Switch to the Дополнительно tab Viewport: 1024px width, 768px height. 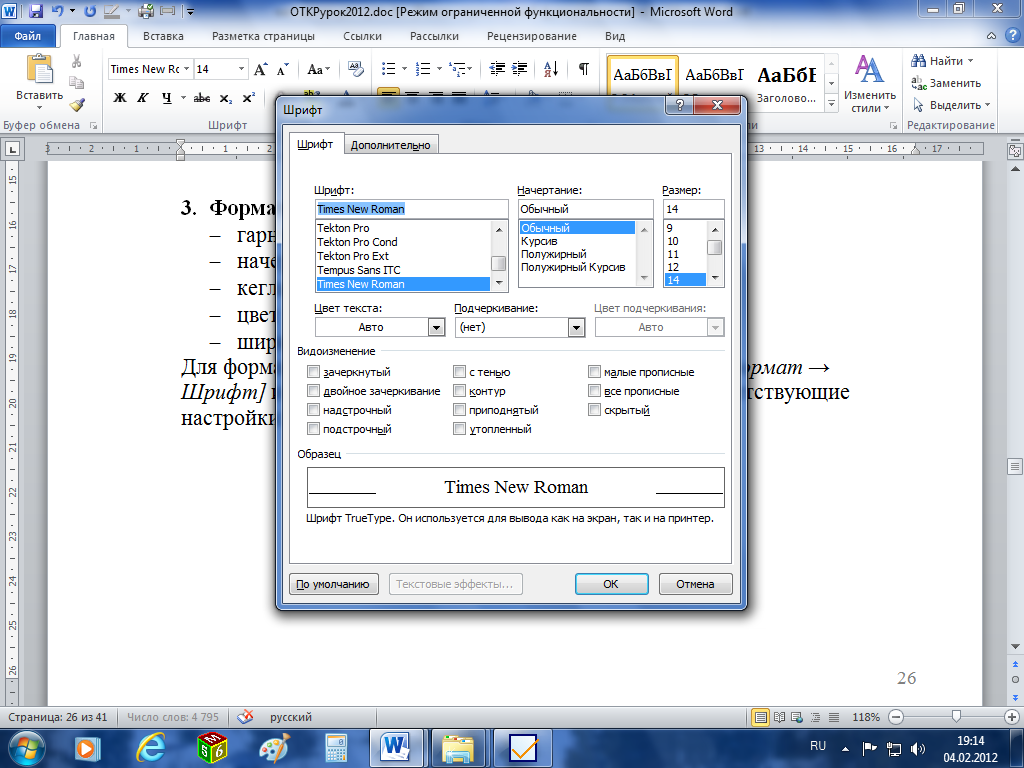391,145
